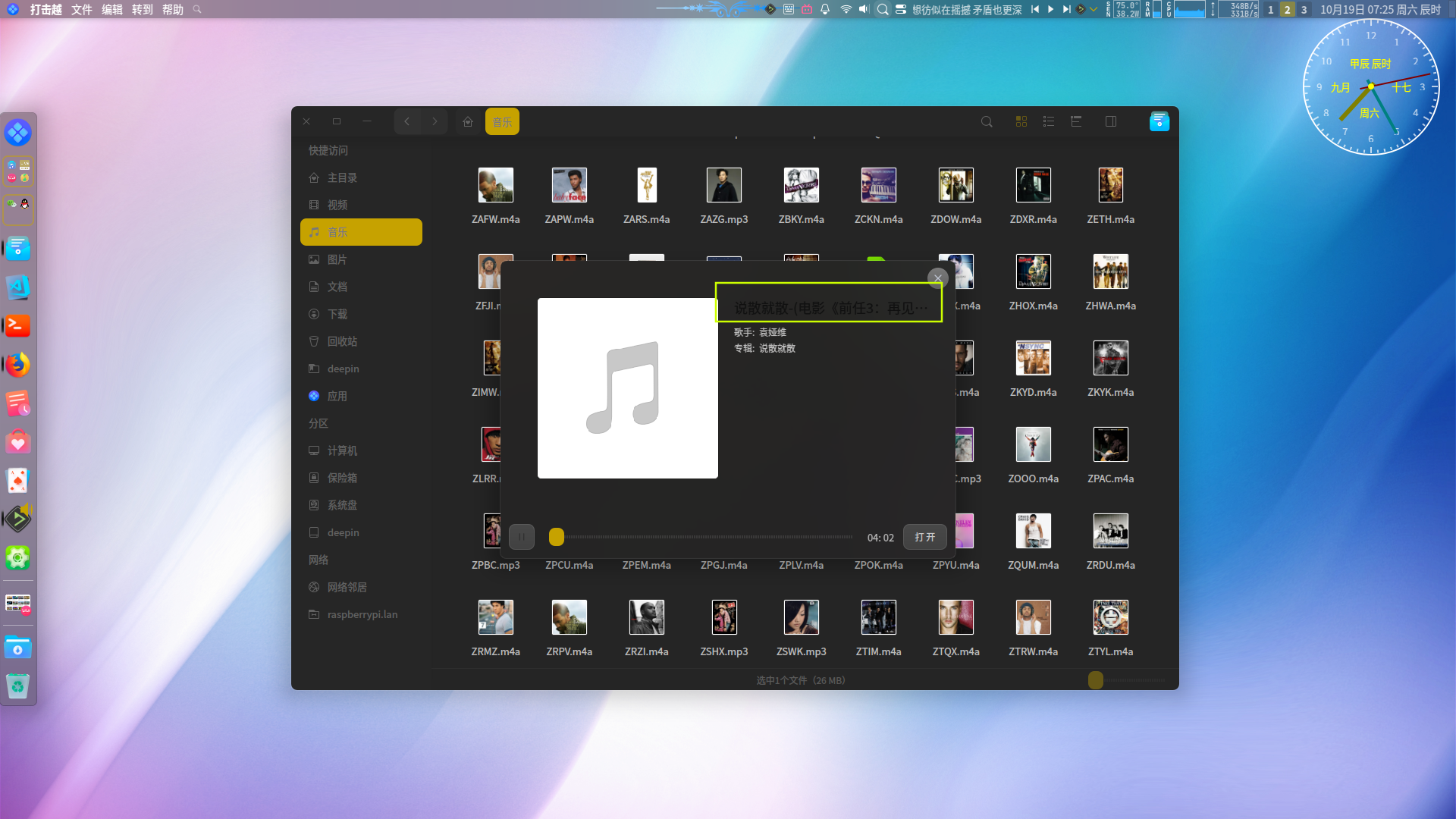The width and height of the screenshot is (1456, 819).
Task: Open 下载 in the sidebar
Action: point(361,314)
